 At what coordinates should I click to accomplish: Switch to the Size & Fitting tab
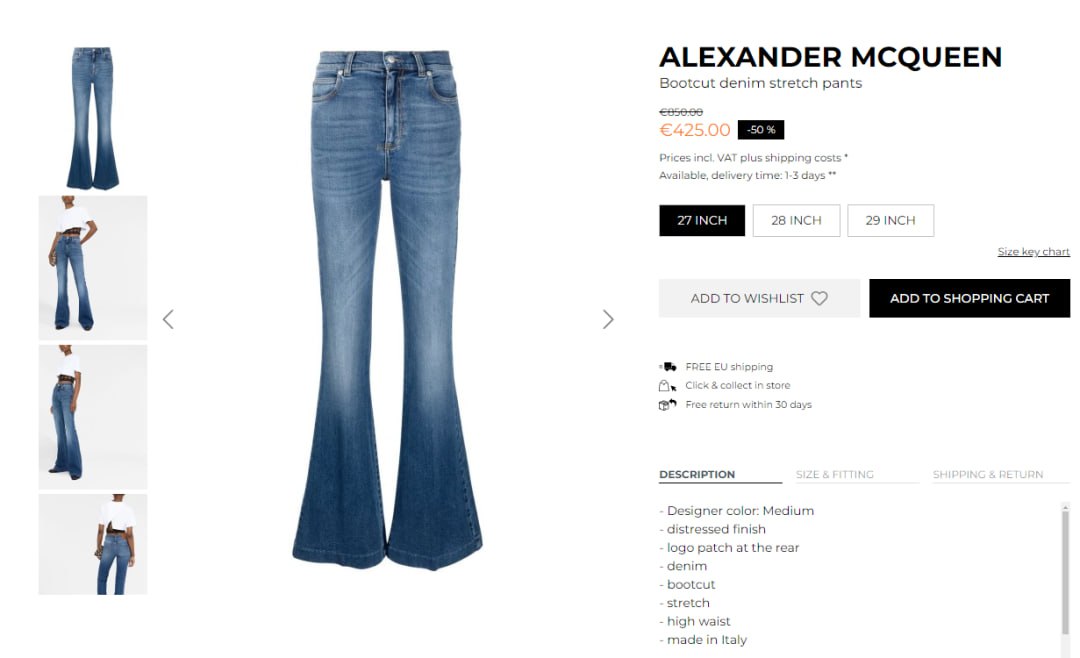pyautogui.click(x=835, y=474)
